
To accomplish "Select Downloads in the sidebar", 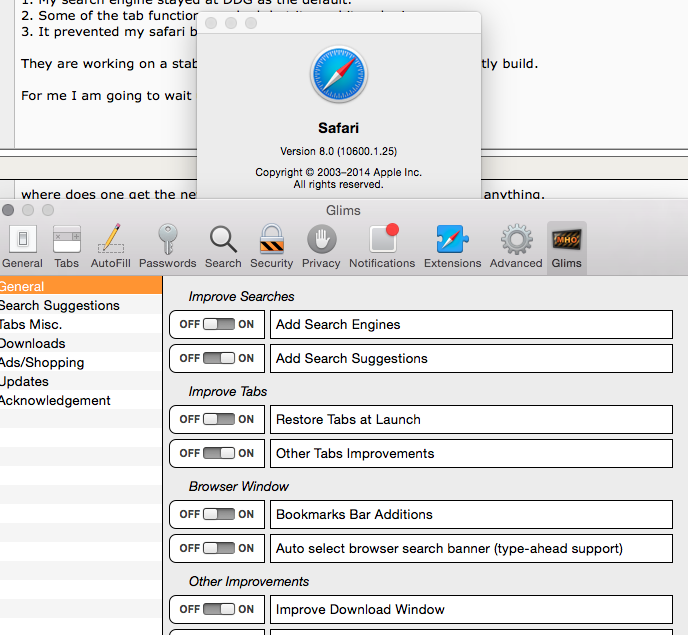I will tap(81, 343).
